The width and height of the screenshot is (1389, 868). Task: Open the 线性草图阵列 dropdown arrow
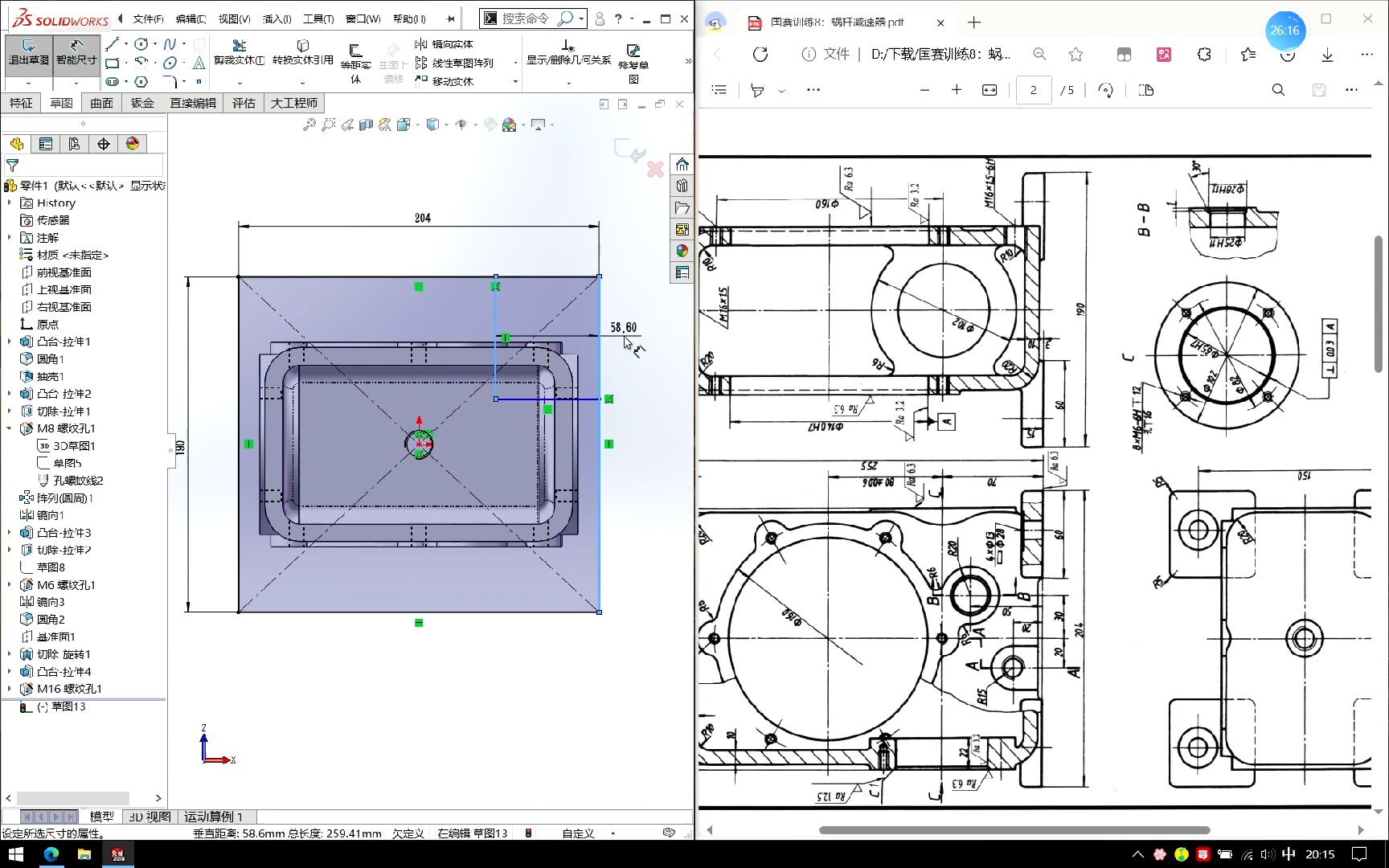coord(515,63)
